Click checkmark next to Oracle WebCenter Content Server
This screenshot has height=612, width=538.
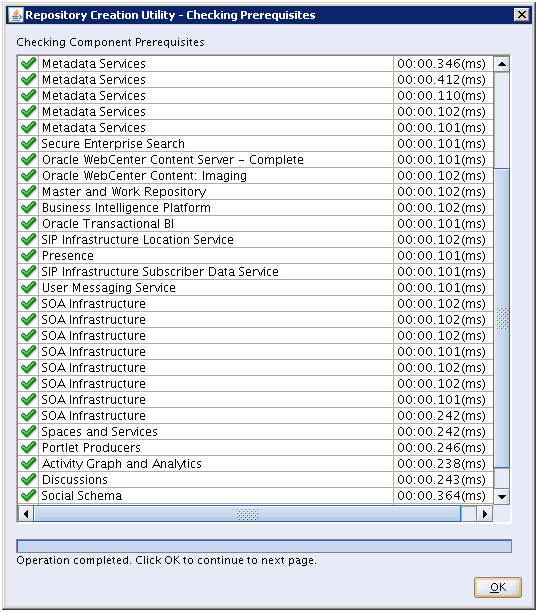pos(29,160)
